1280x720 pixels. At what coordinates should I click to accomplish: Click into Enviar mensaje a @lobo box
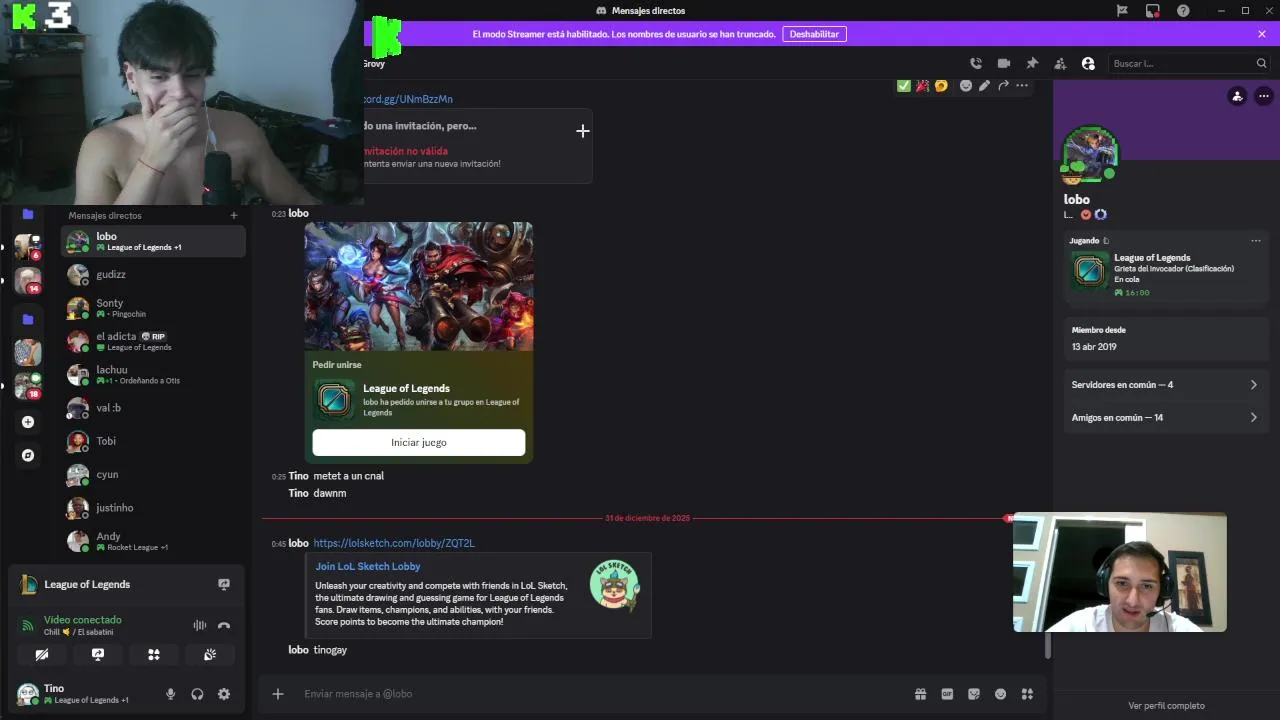point(600,694)
